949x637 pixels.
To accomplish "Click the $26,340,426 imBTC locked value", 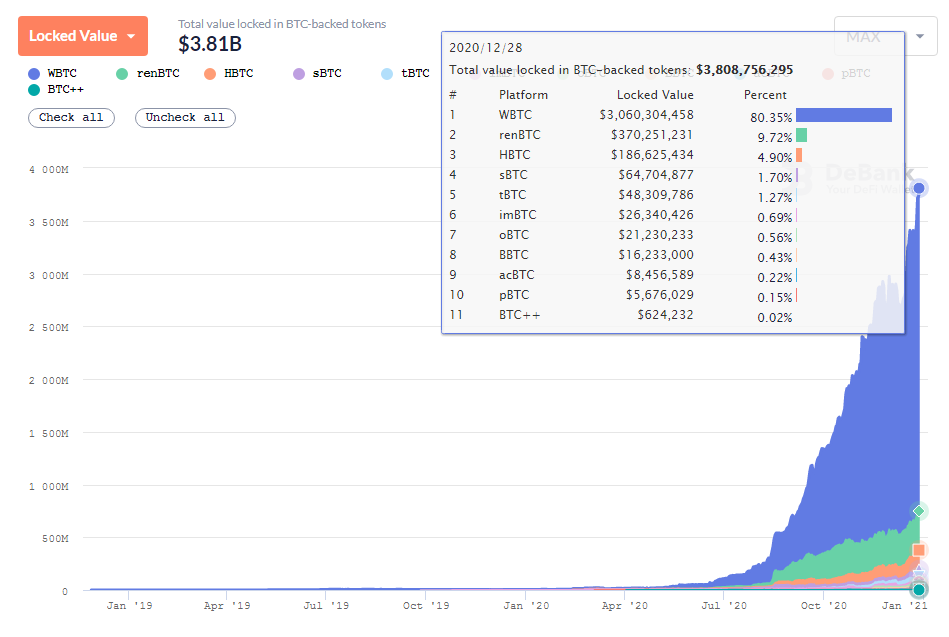I will tap(656, 215).
